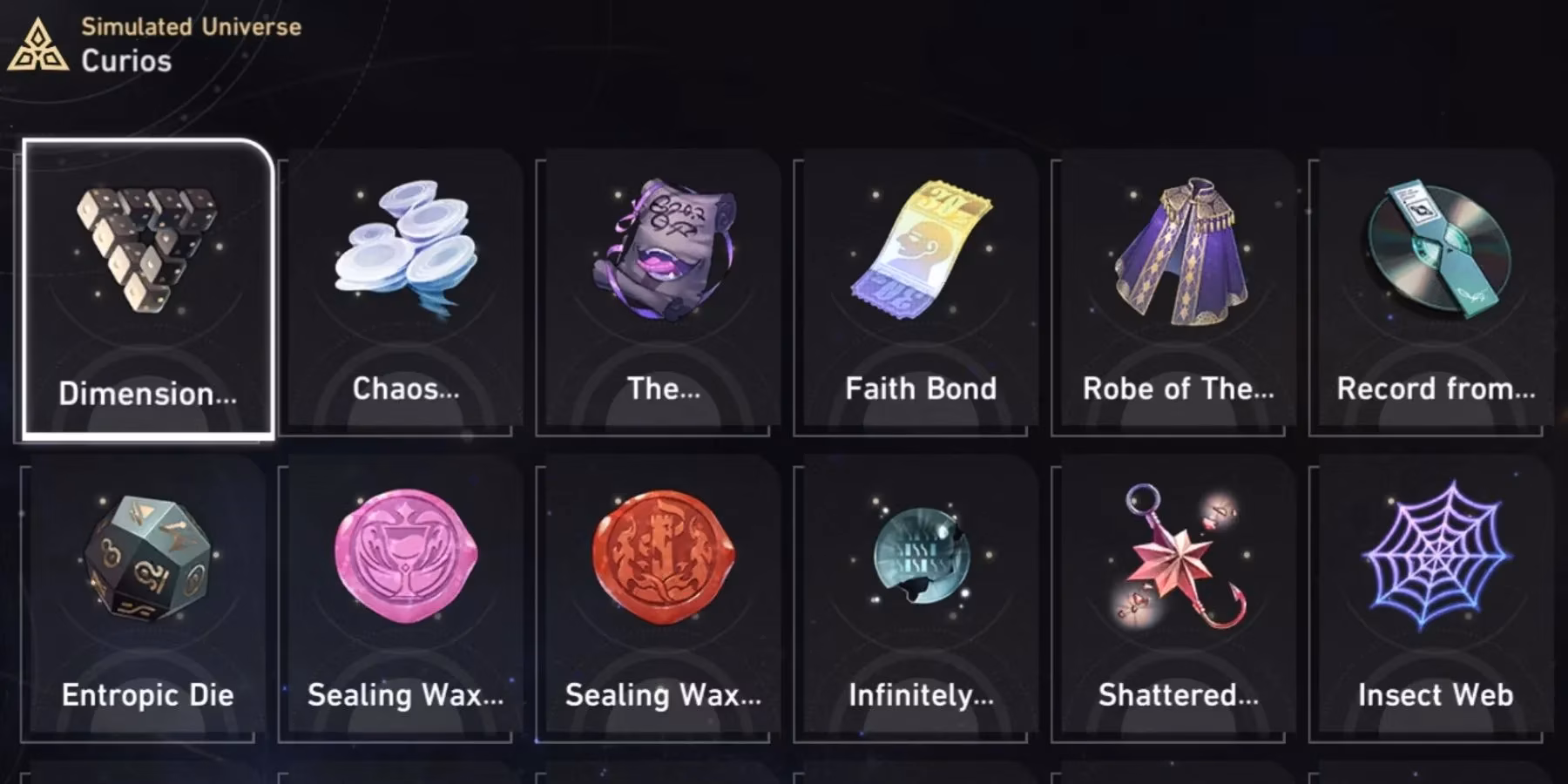1568x784 pixels.
Task: Select the Entropic Die curio
Action: pyautogui.click(x=148, y=599)
